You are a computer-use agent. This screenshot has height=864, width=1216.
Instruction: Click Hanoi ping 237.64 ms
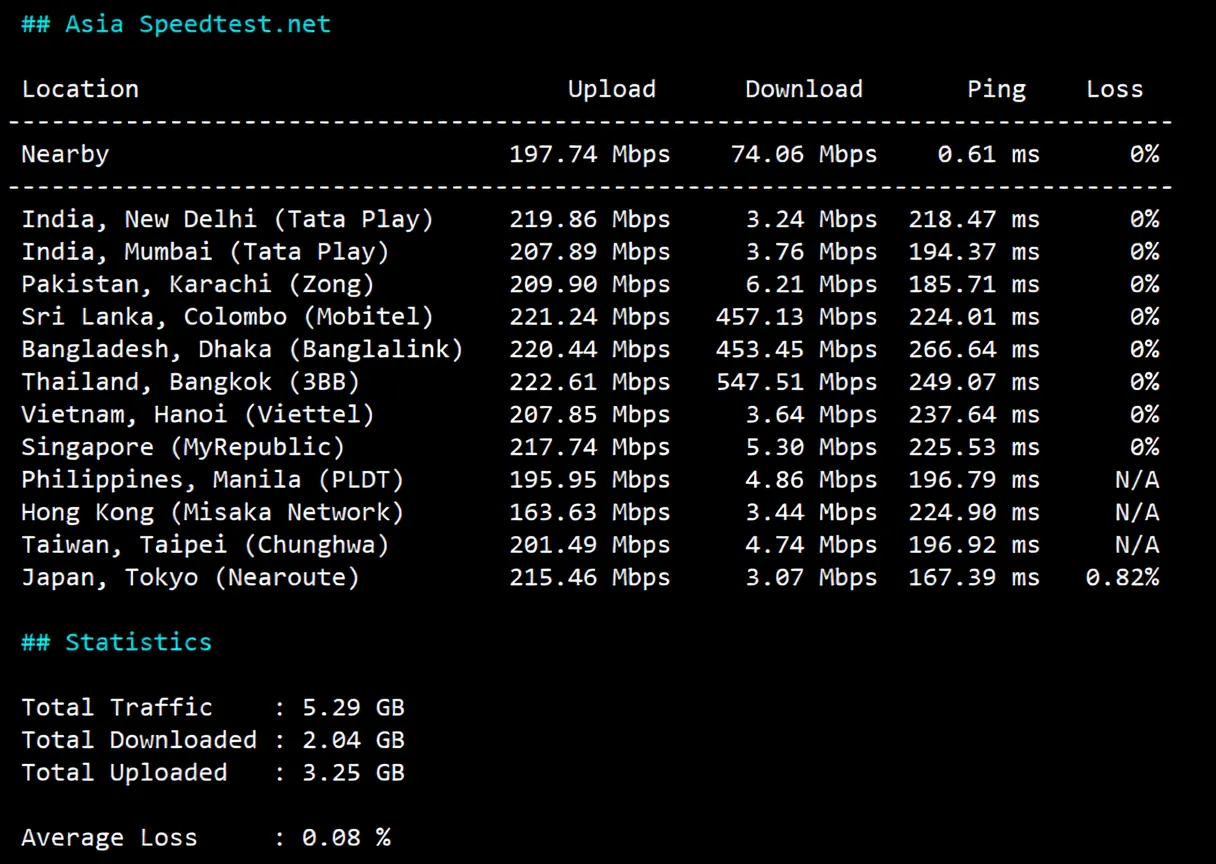pyautogui.click(x=974, y=414)
